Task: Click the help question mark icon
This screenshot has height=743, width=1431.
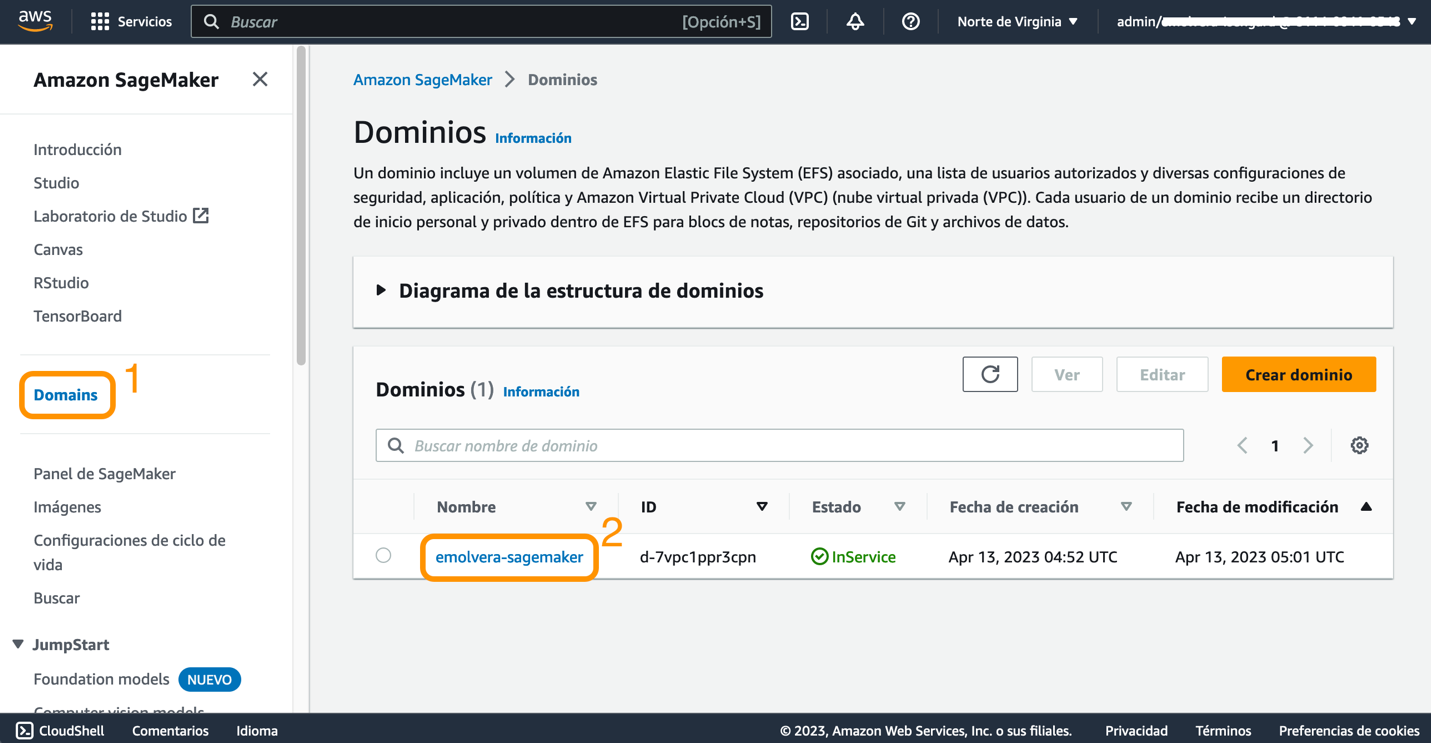Action: point(910,21)
